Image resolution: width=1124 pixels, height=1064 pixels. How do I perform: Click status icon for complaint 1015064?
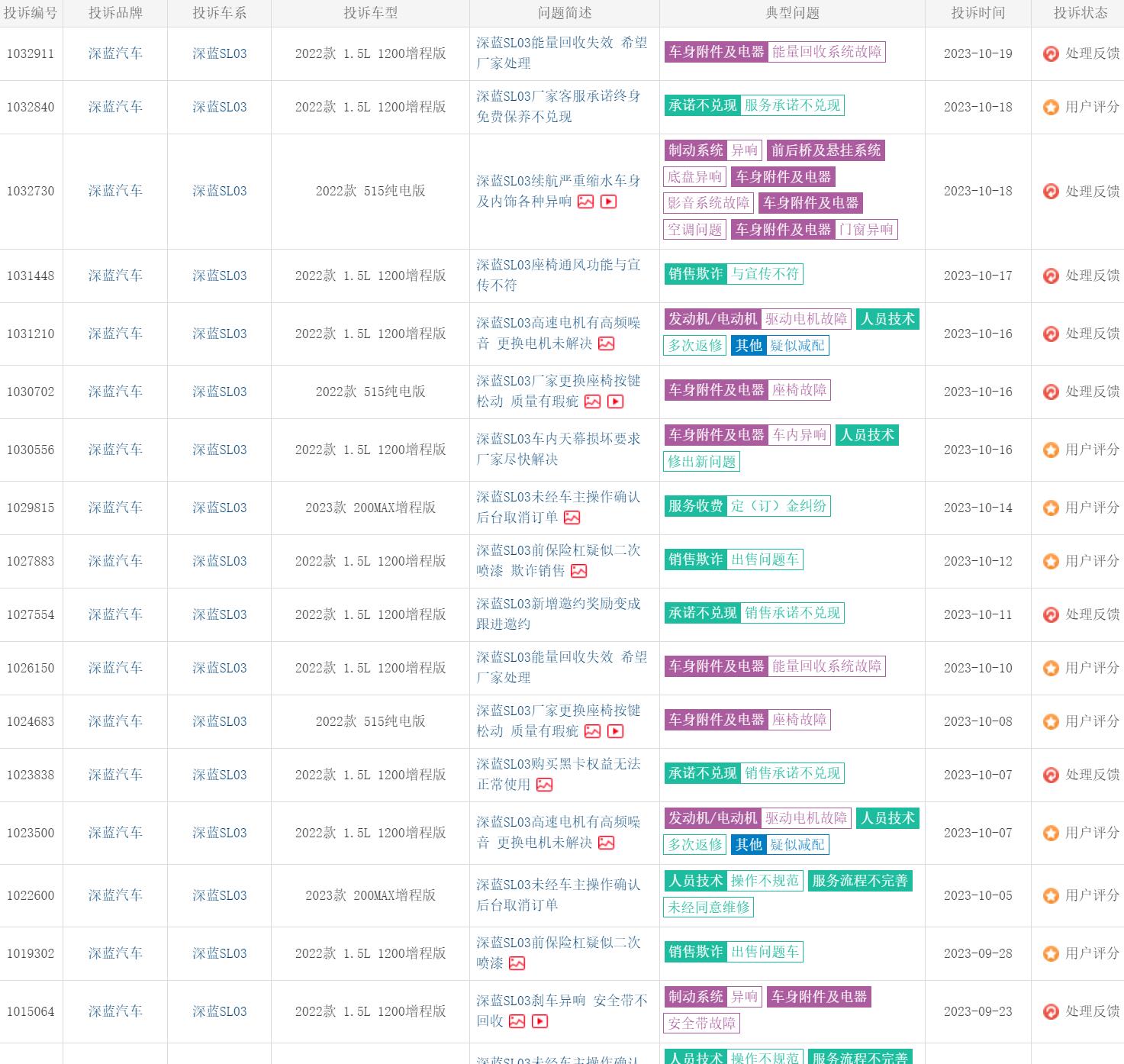[x=1051, y=1011]
